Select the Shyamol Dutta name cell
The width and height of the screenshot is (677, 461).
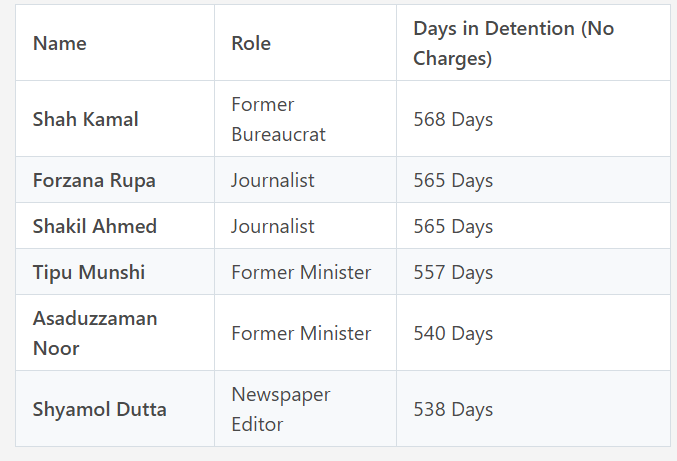coord(99,409)
